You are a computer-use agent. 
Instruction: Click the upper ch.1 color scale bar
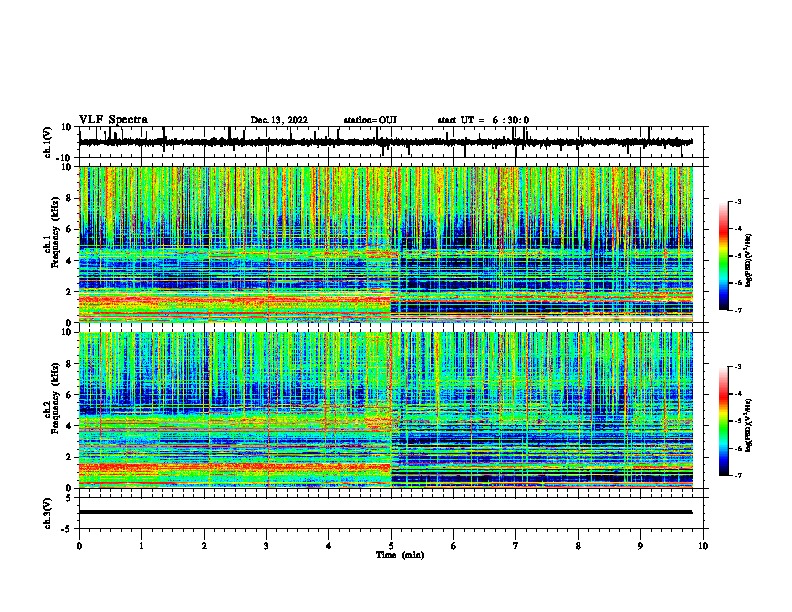click(723, 256)
